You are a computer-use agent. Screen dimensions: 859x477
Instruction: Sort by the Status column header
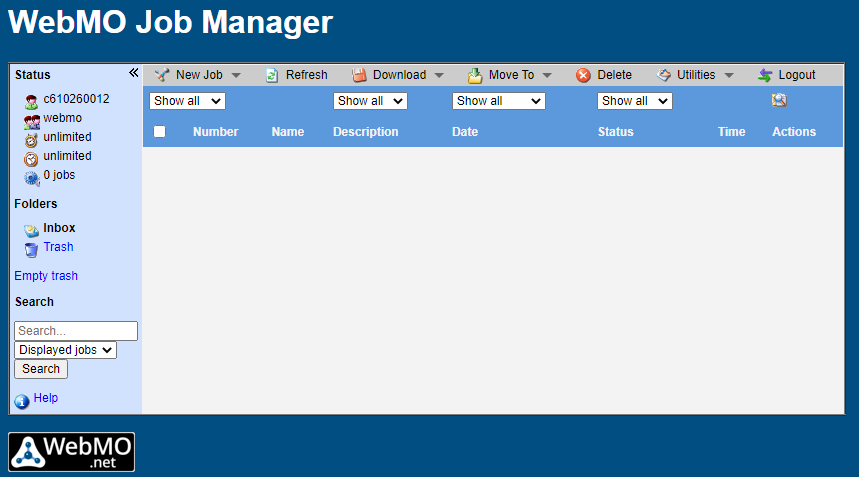pyautogui.click(x=615, y=132)
